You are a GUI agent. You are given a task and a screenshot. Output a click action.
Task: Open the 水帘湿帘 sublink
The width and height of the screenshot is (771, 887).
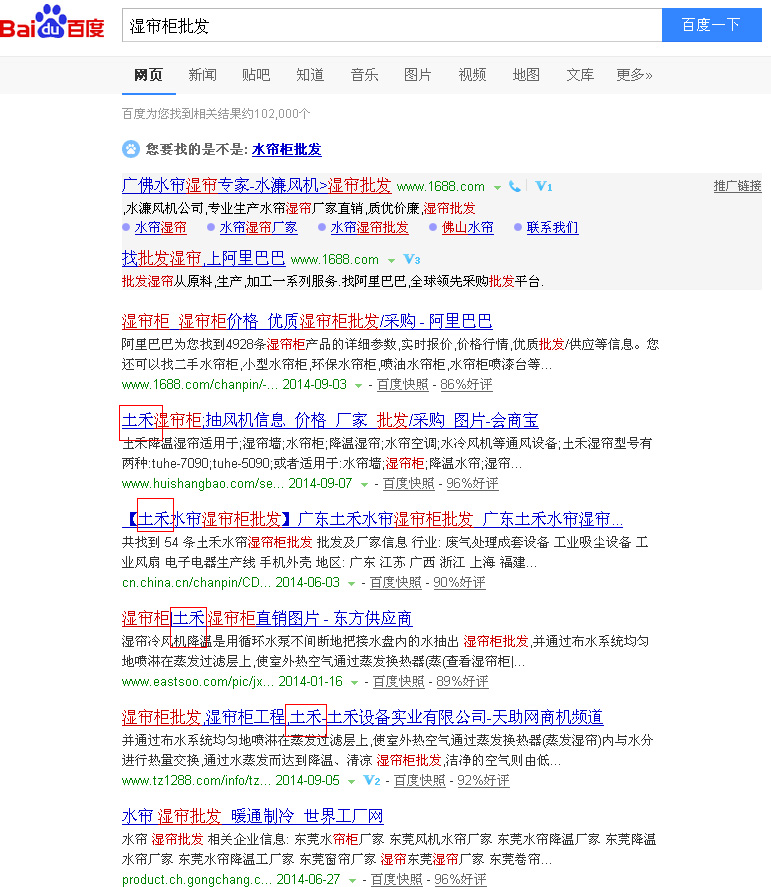click(161, 227)
